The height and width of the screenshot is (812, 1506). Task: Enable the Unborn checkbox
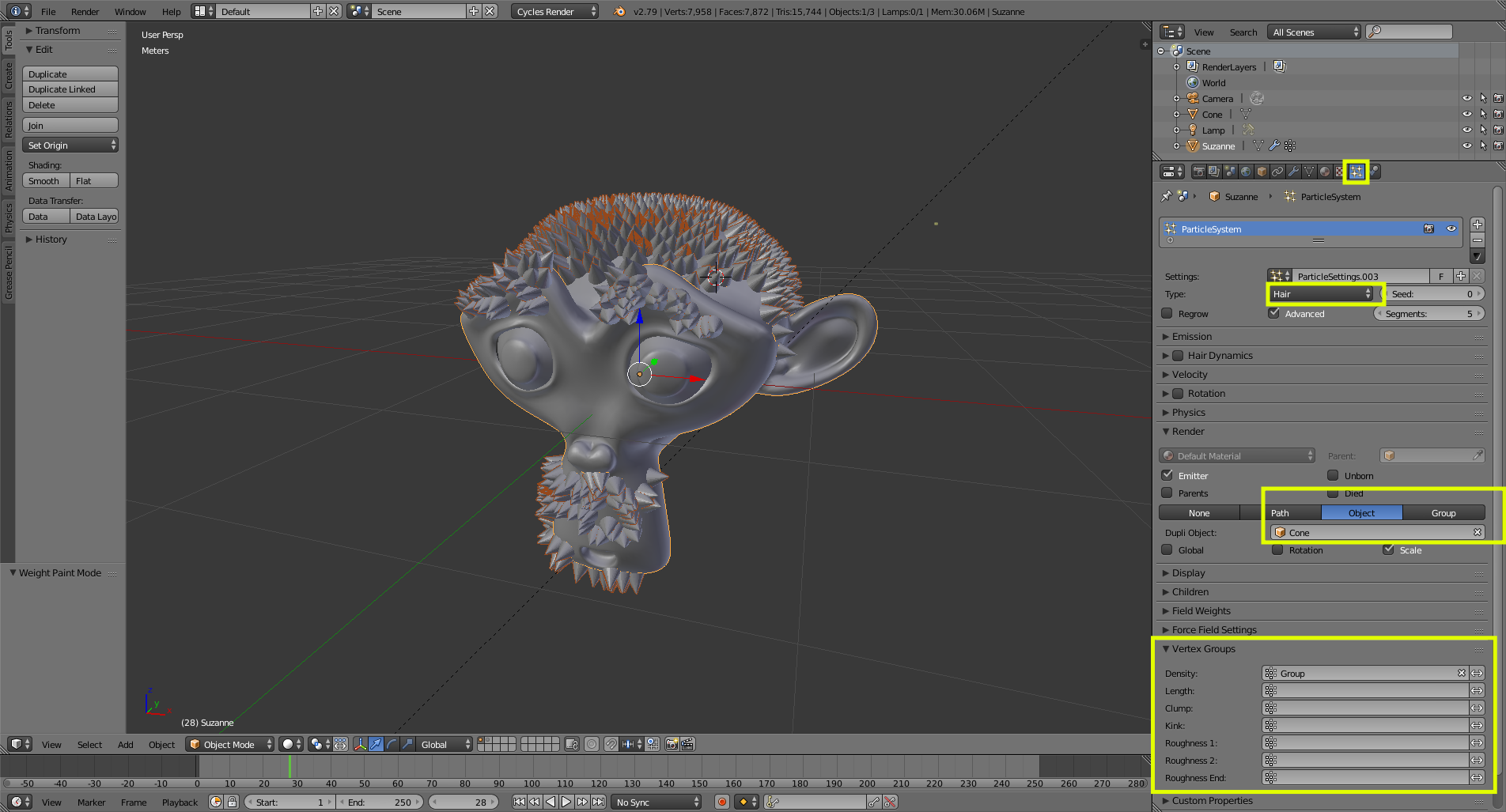[x=1333, y=475]
